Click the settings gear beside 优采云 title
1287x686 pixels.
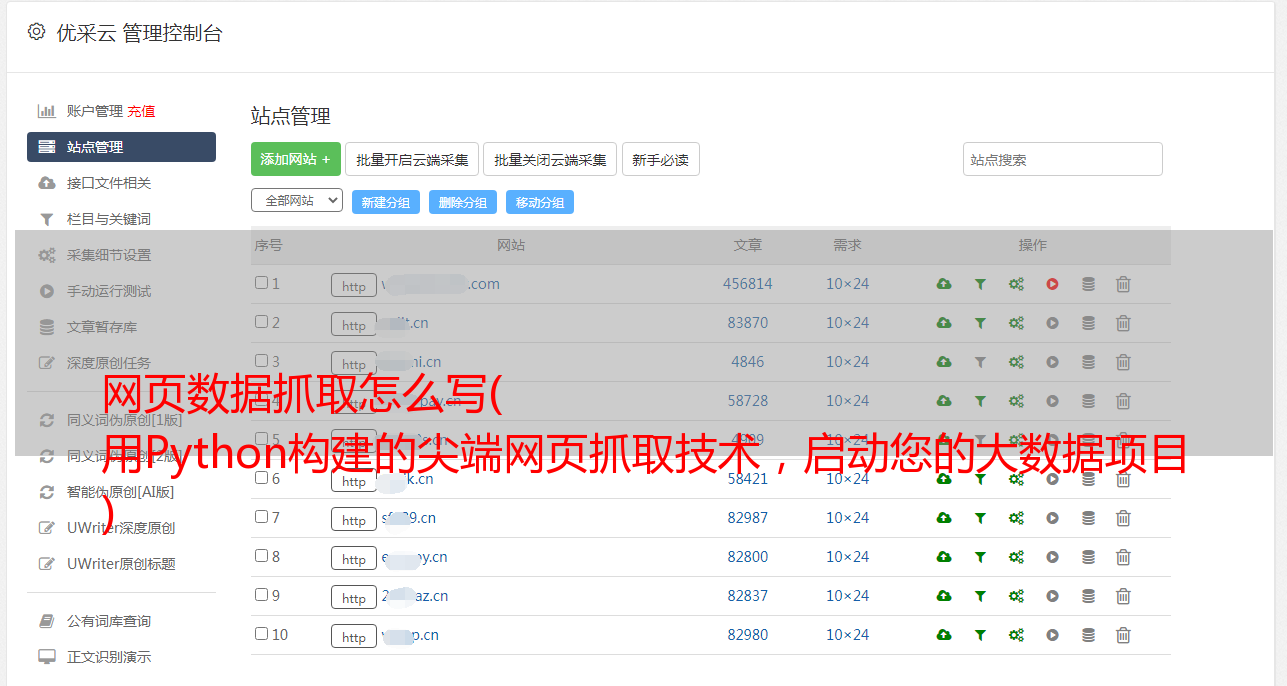[37, 32]
